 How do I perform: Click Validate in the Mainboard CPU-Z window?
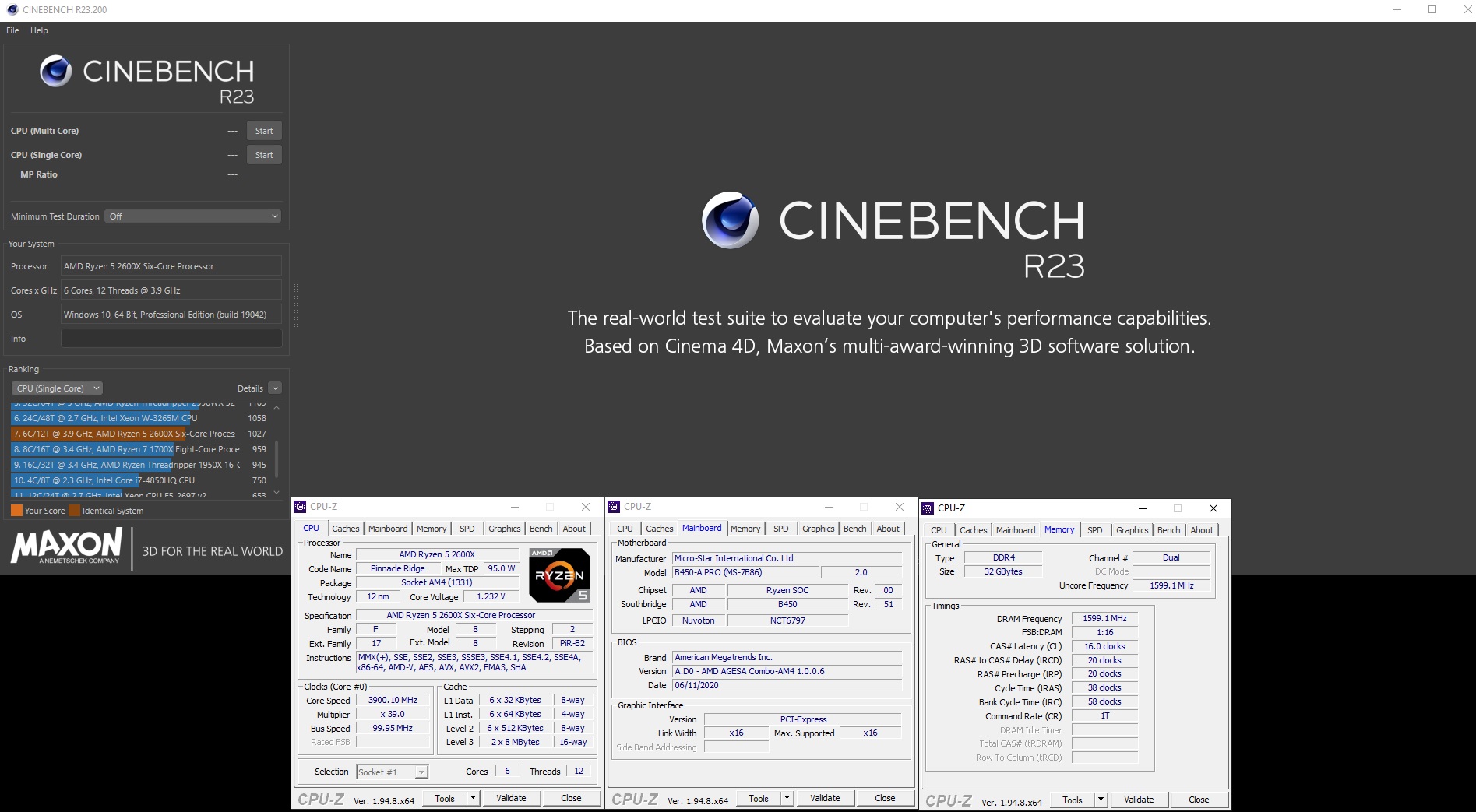pyautogui.click(x=825, y=798)
